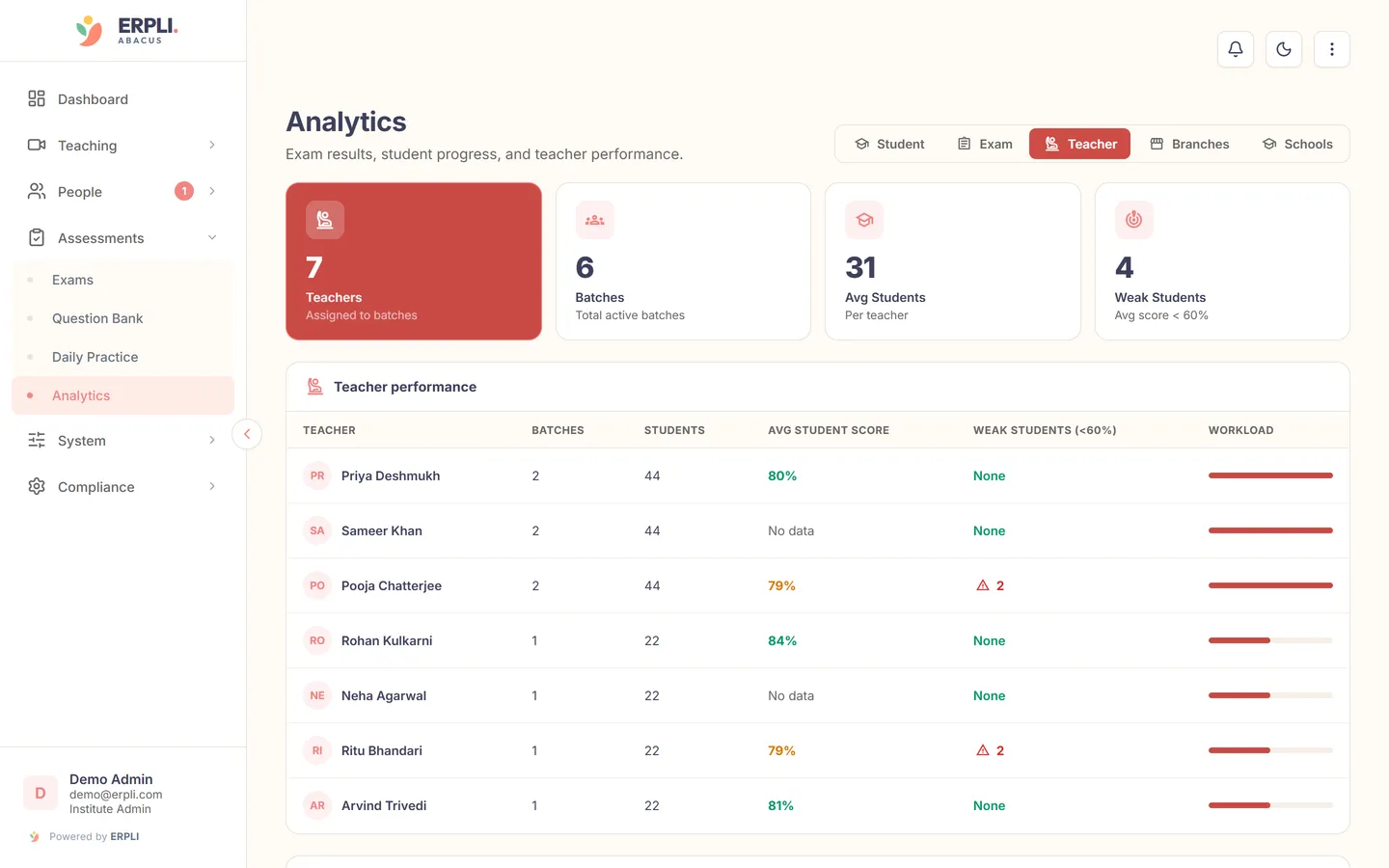Switch to the Student tab

pos(889,144)
